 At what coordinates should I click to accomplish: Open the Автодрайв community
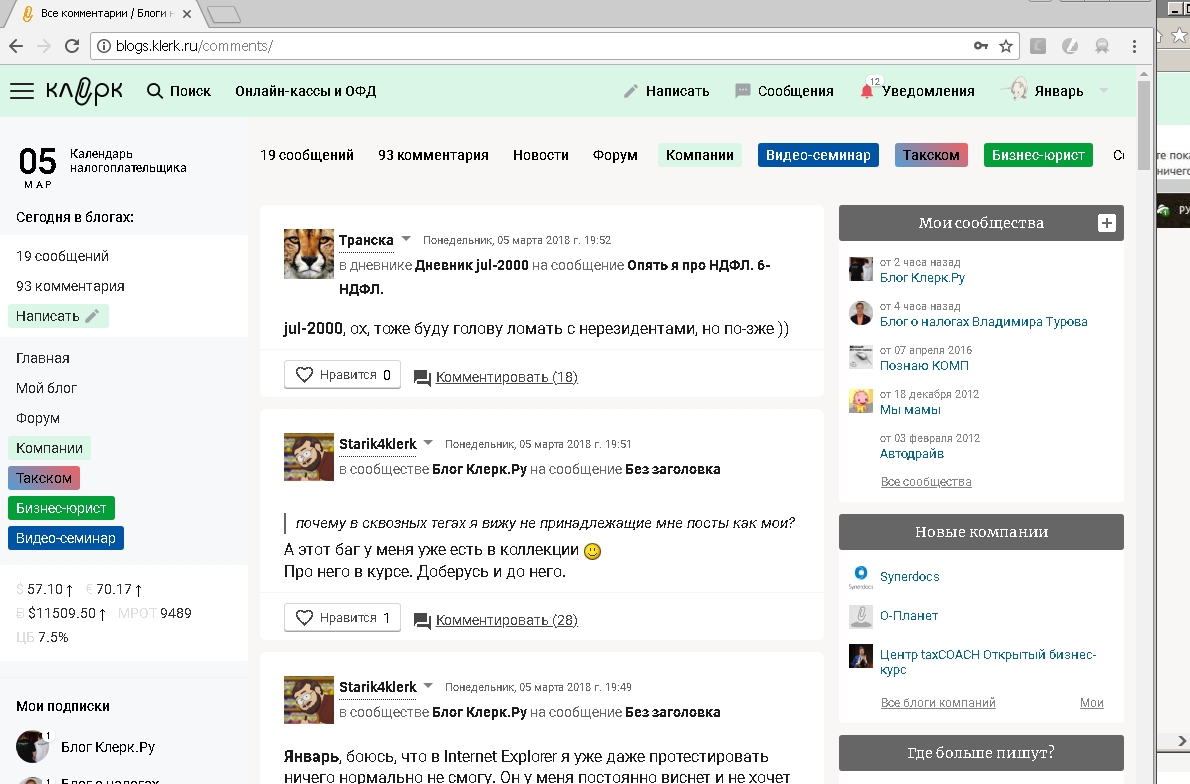pos(911,454)
